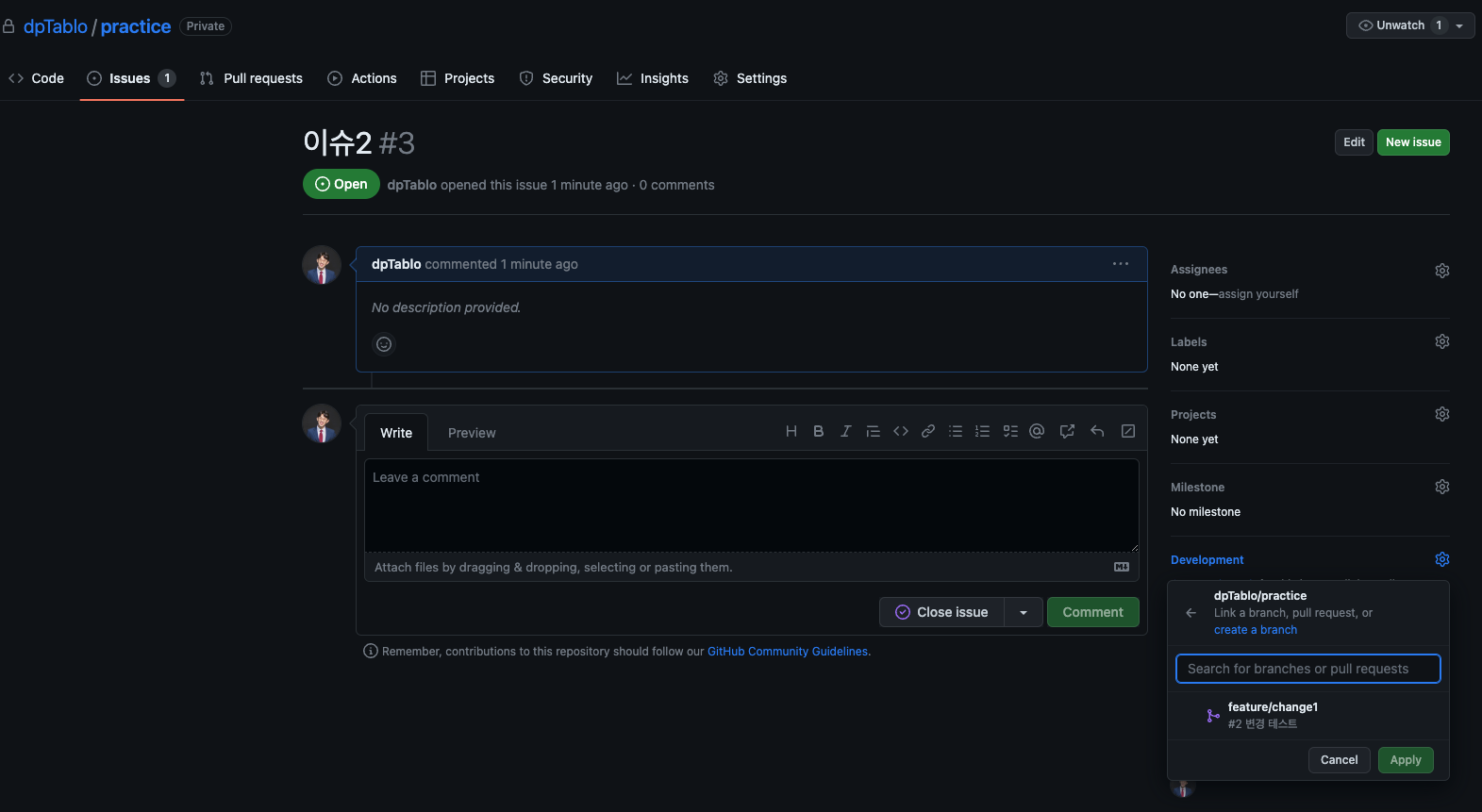Viewport: 1482px width, 812px height.
Task: Insert a bulleted list
Action: click(956, 432)
